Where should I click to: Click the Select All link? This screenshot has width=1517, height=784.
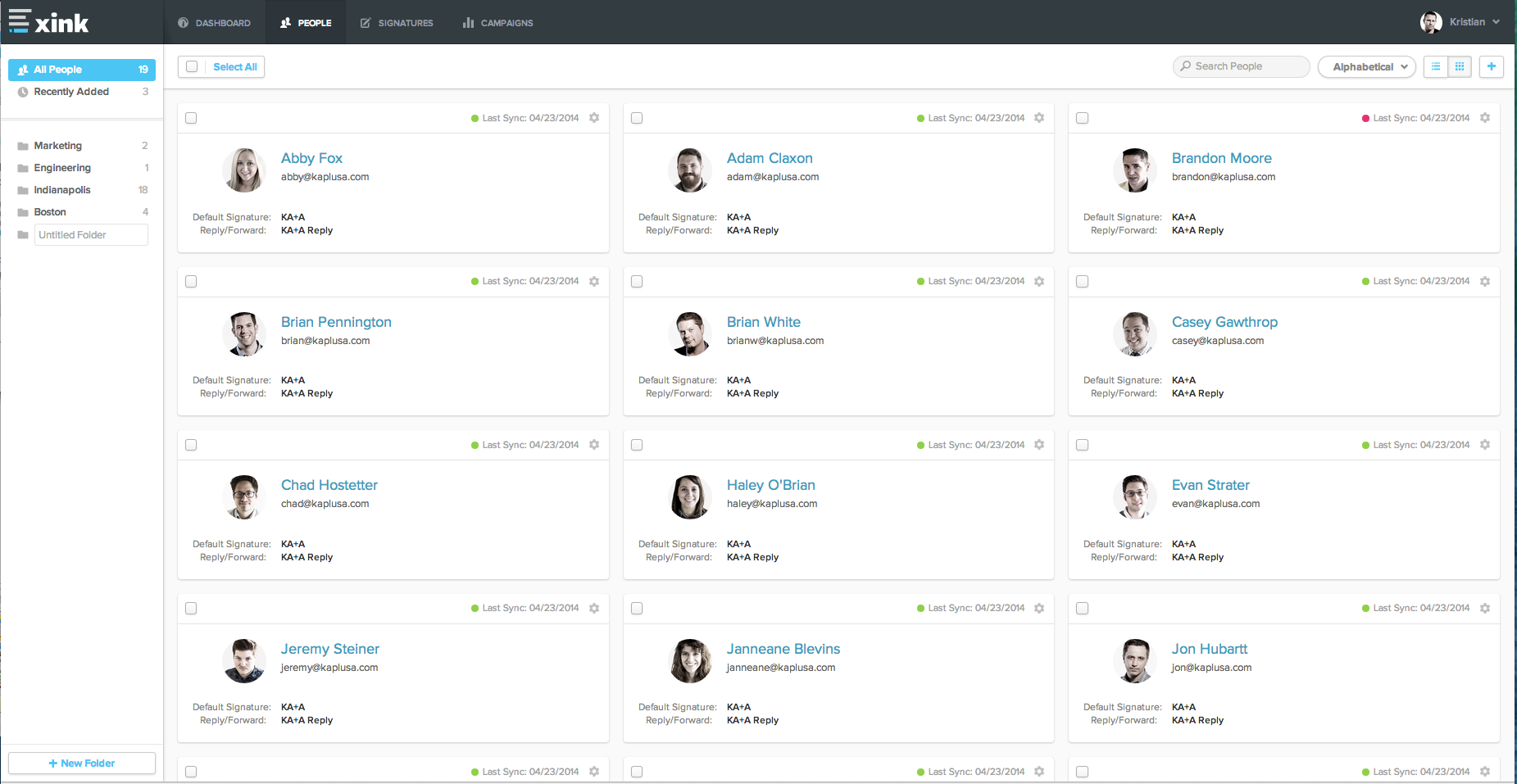click(x=235, y=67)
